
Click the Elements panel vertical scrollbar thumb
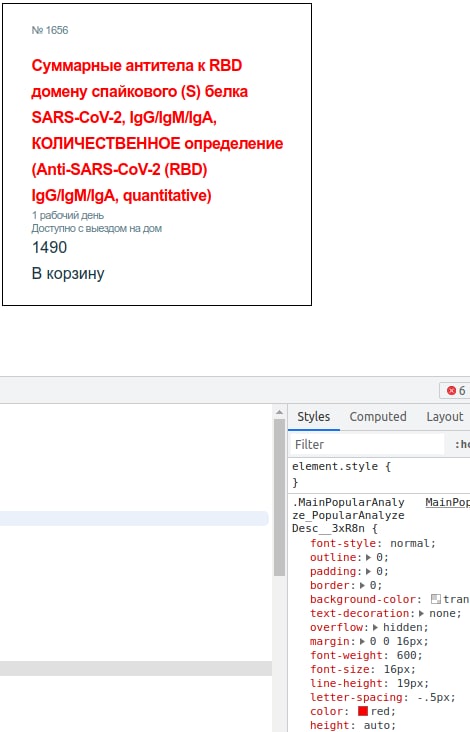click(x=279, y=497)
